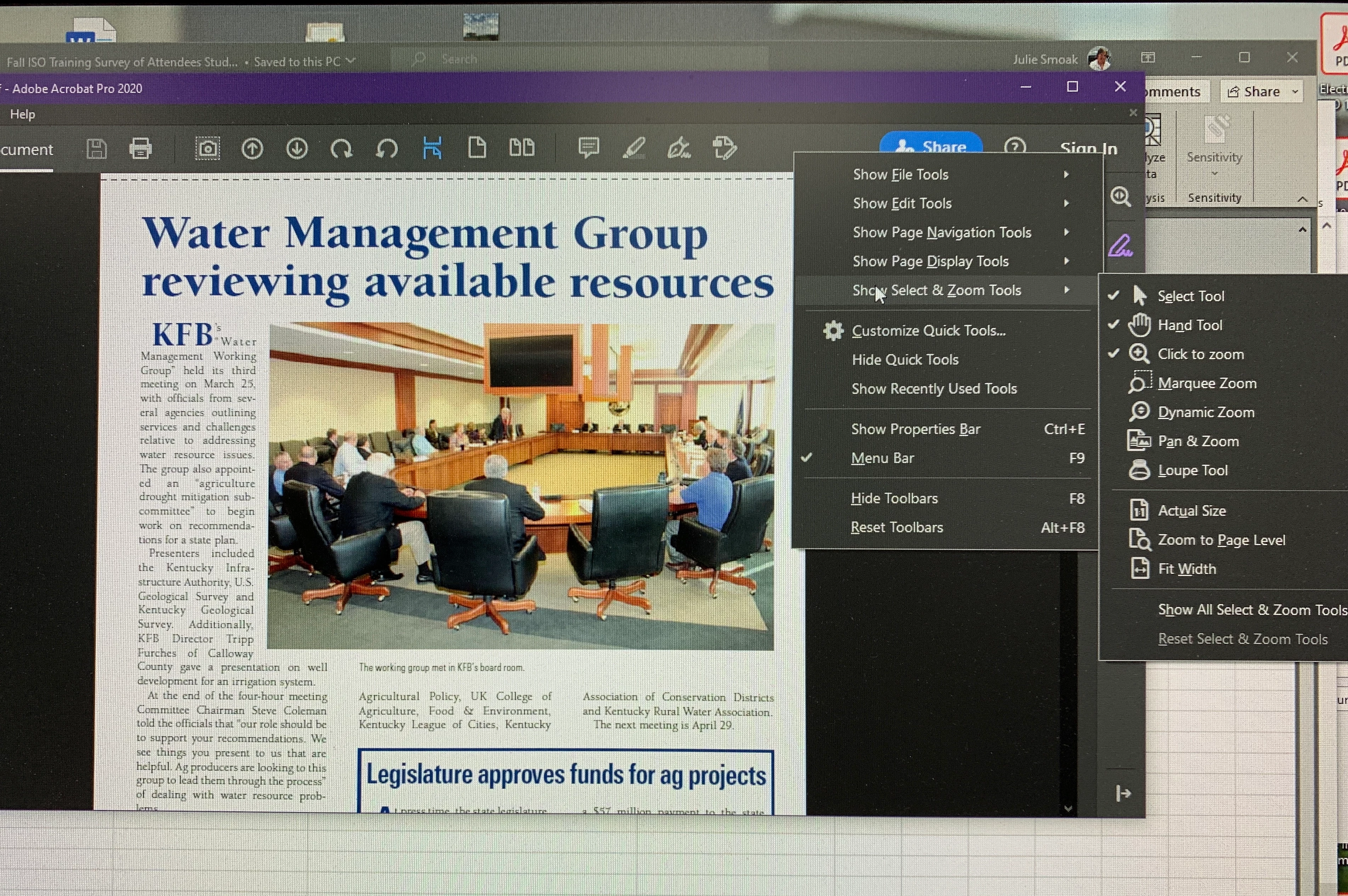Choose Customize Quick Tools from the context menu
Image resolution: width=1348 pixels, height=896 pixels.
928,331
